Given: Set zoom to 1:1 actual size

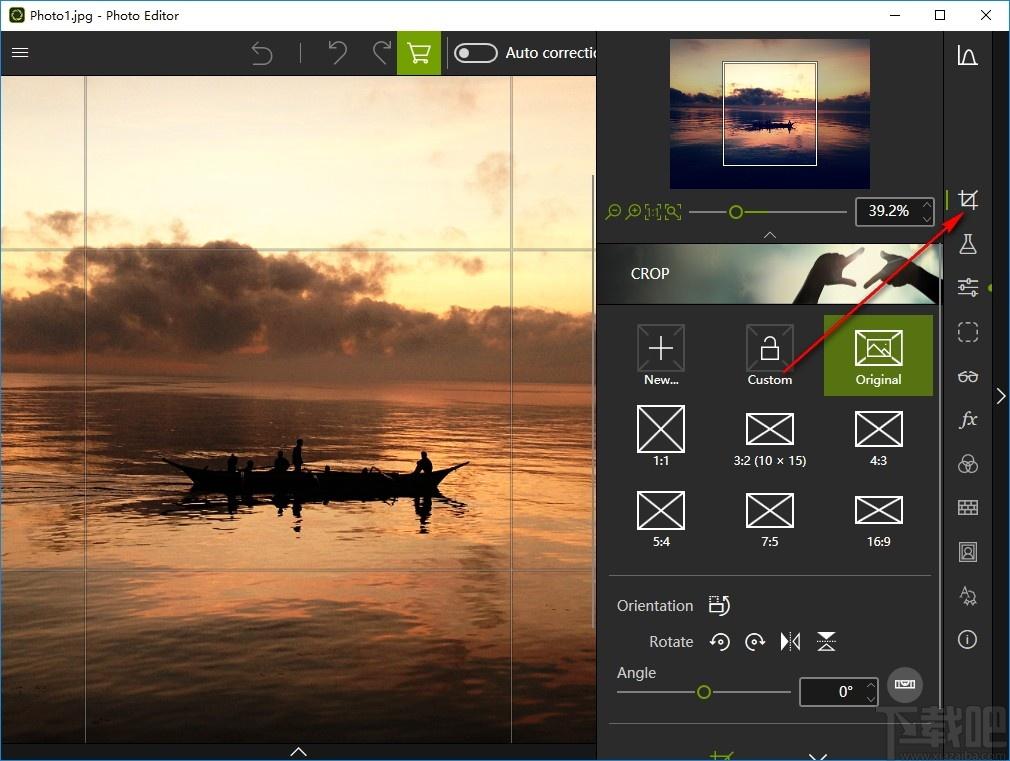Looking at the screenshot, I should pos(653,211).
